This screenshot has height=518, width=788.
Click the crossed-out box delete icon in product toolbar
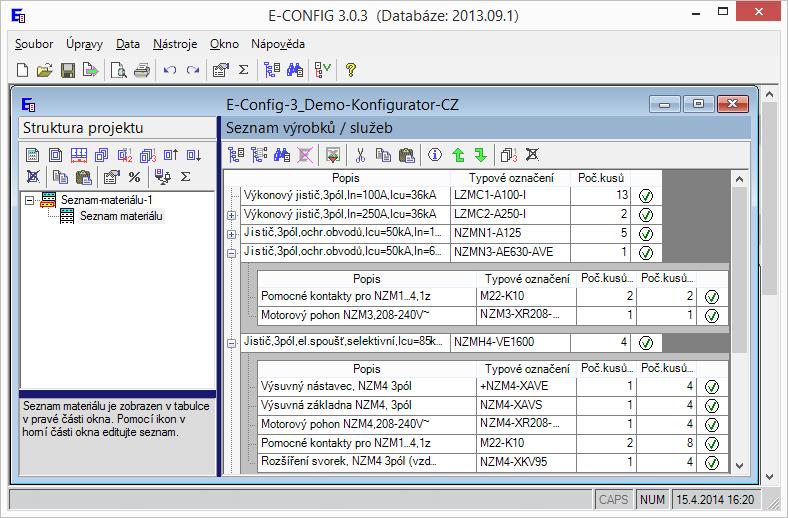point(532,155)
